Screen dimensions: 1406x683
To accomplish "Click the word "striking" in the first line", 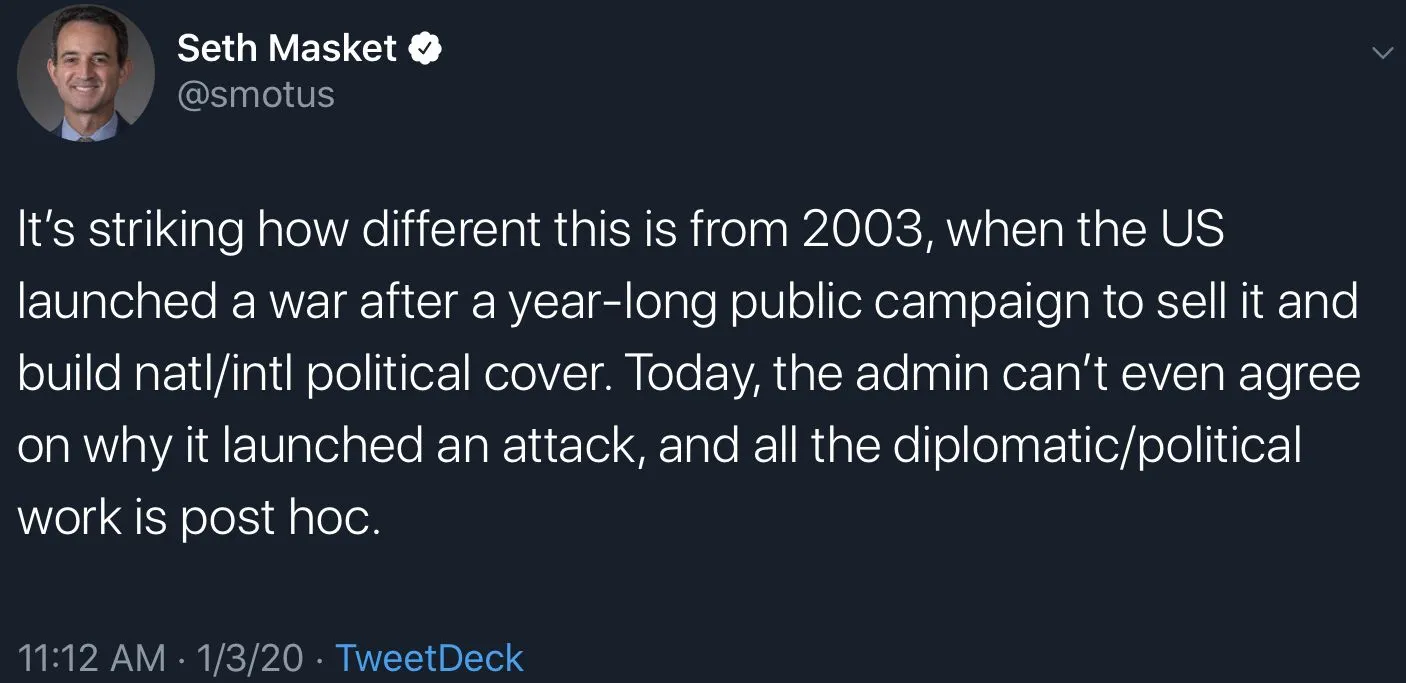I will pos(165,230).
